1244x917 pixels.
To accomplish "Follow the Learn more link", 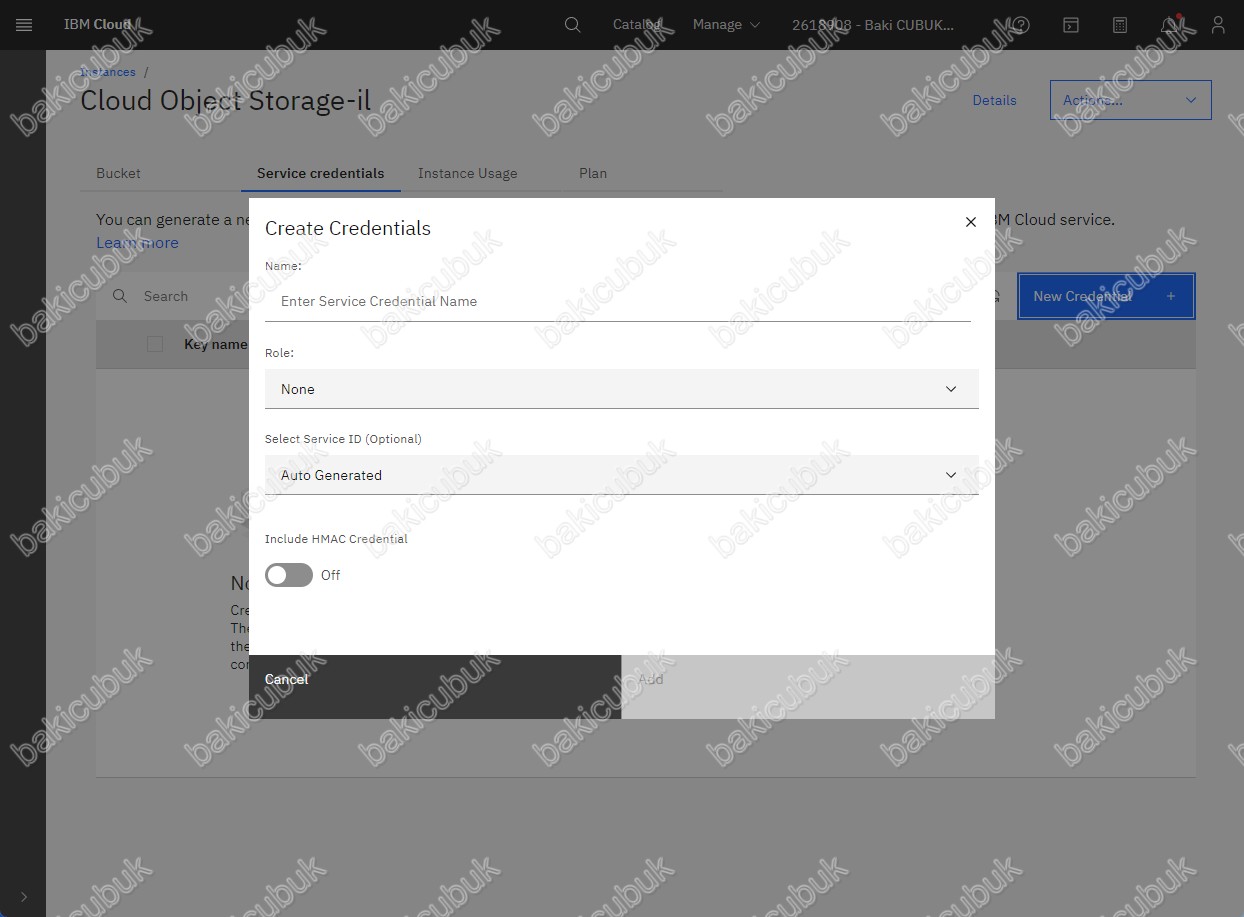I will 137,243.
